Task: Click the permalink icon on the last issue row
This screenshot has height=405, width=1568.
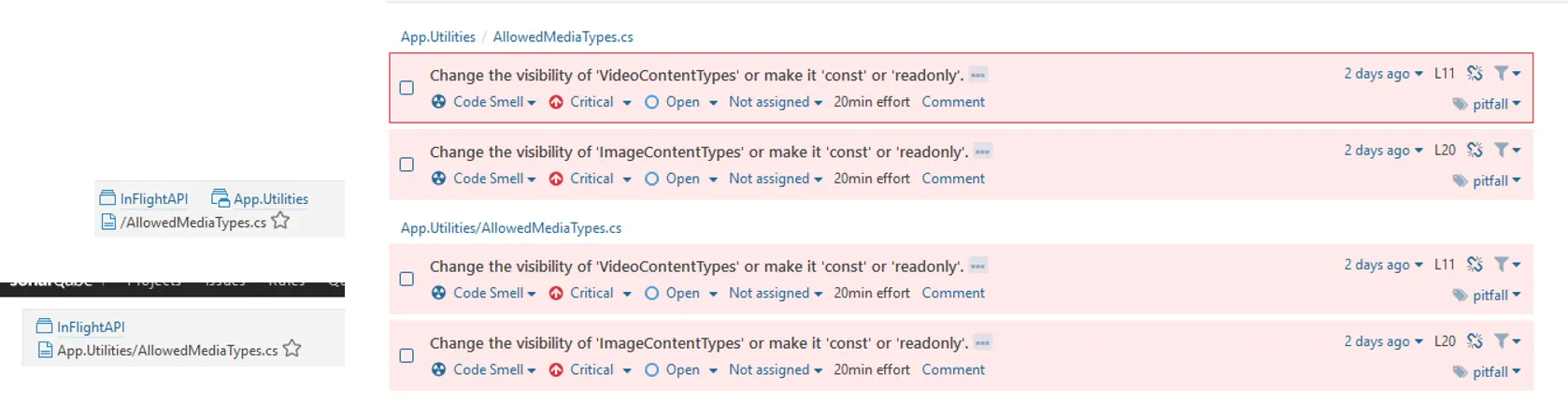Action: pyautogui.click(x=1475, y=340)
